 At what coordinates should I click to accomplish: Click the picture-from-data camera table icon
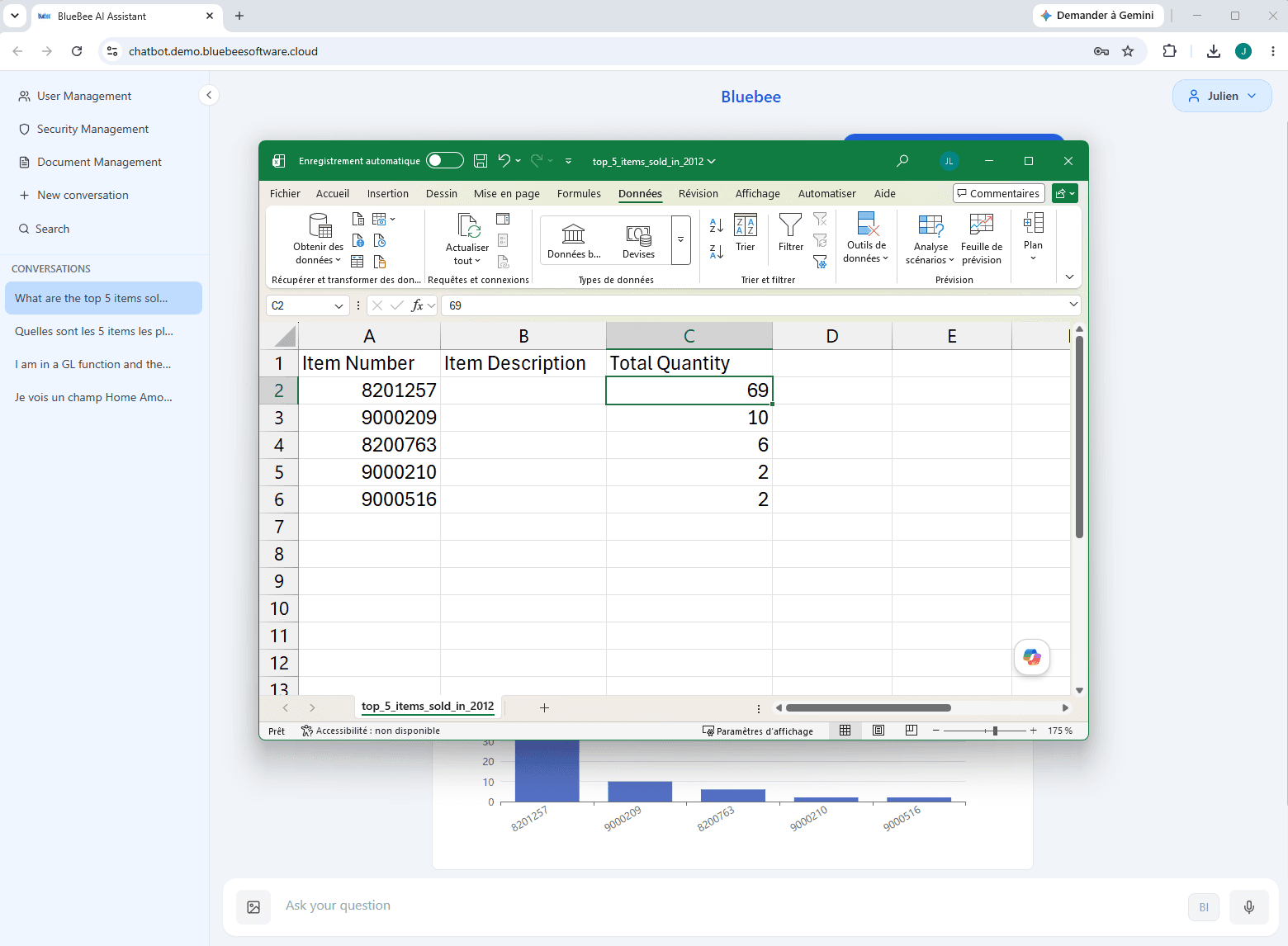pyautogui.click(x=379, y=219)
